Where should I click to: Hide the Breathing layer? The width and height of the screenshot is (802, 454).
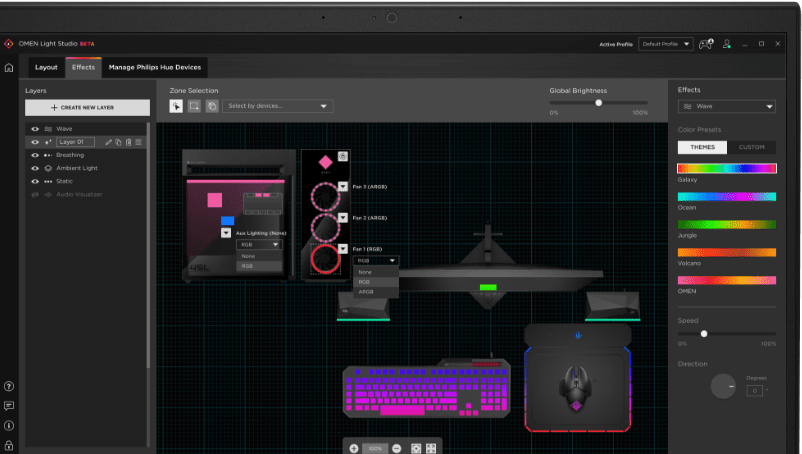click(x=35, y=155)
